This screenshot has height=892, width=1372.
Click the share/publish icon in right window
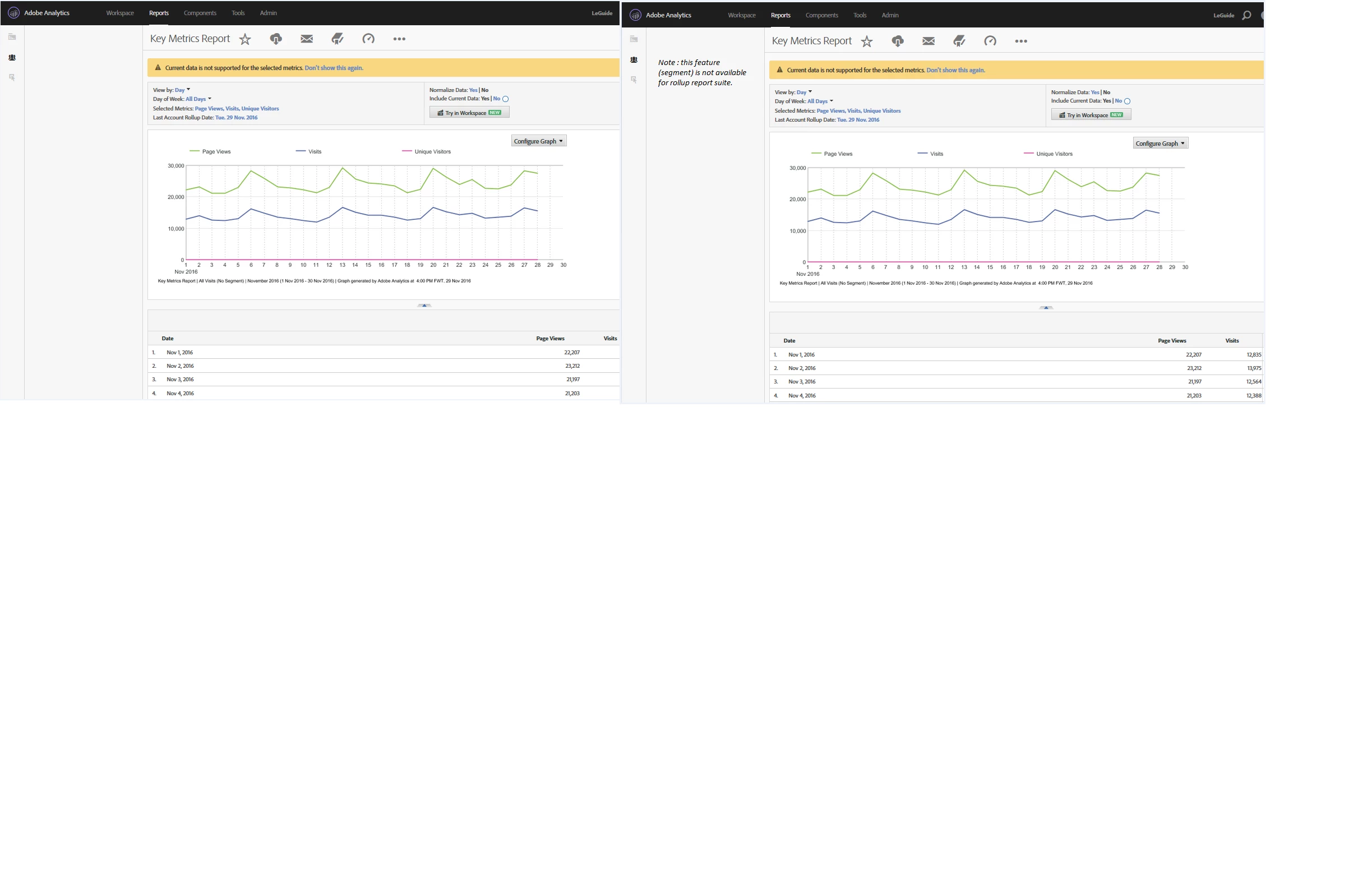pos(959,41)
